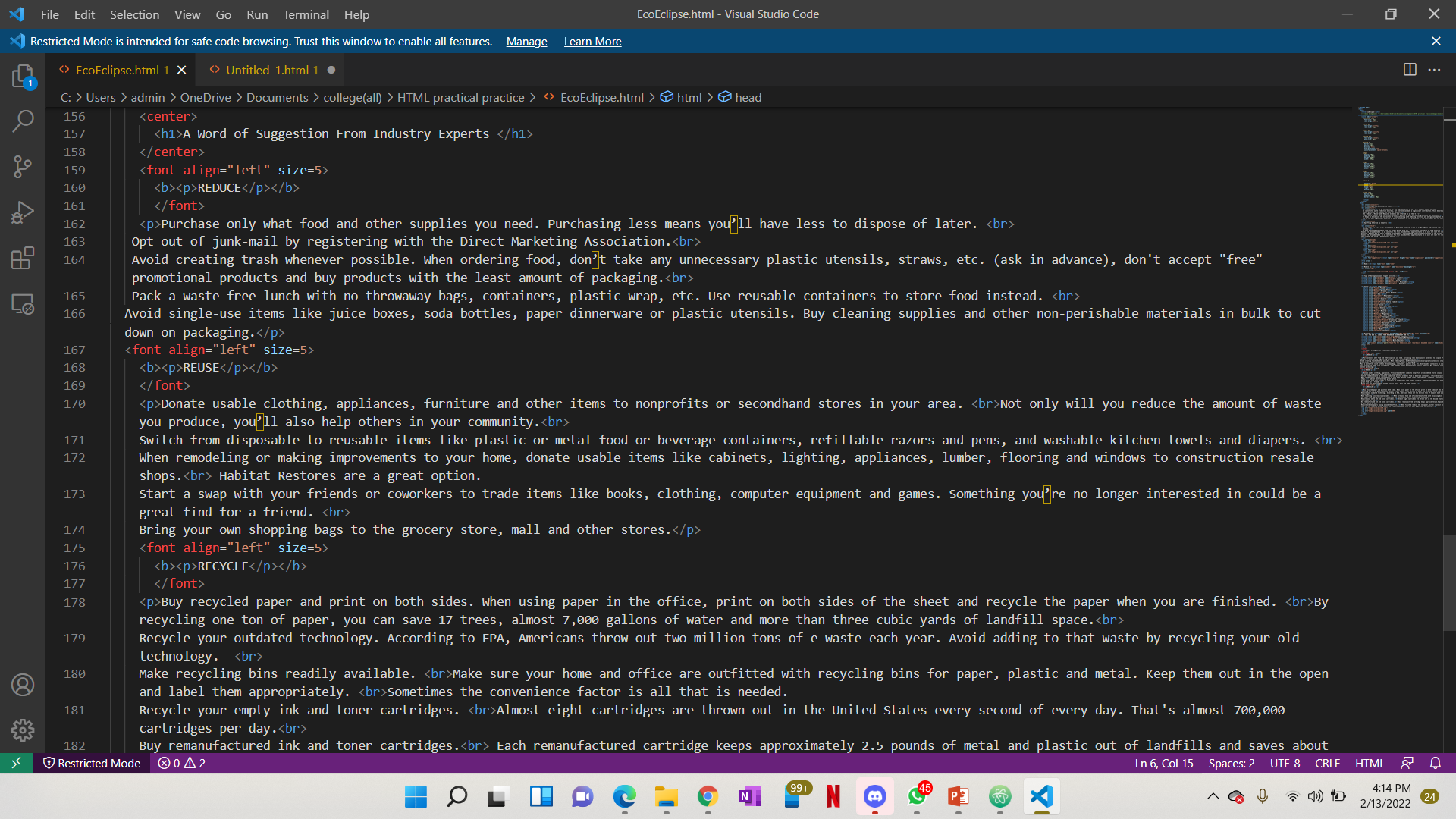Open the Remote Explorer view
1456x819 pixels.
pyautogui.click(x=23, y=303)
